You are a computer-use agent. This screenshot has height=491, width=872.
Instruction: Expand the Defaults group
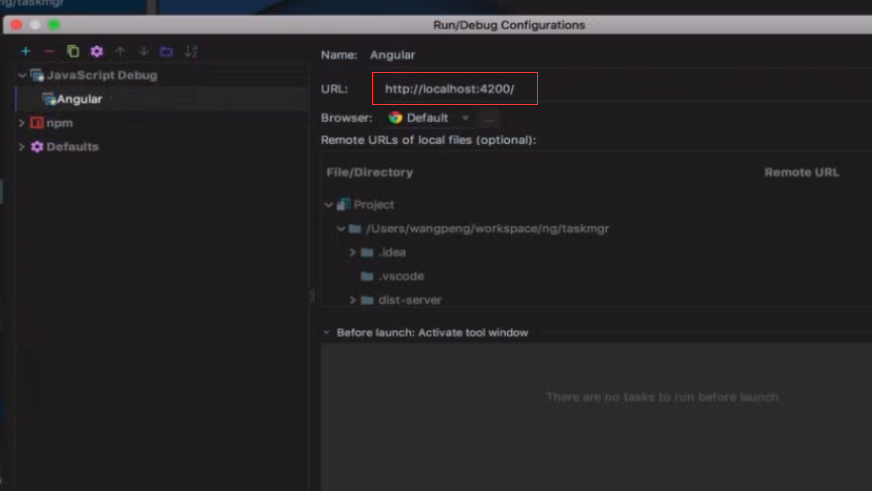pos(22,147)
